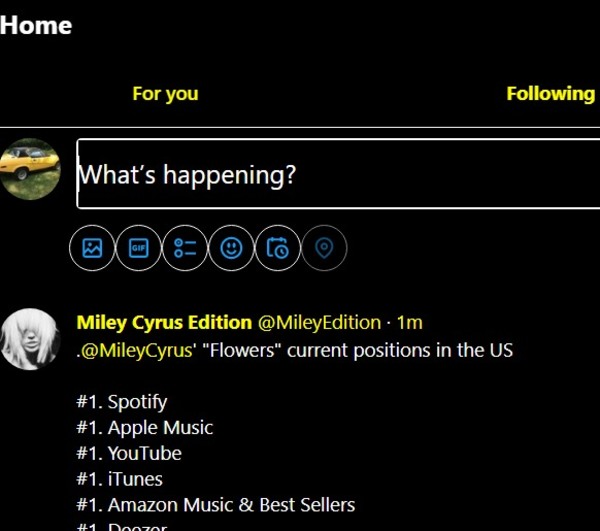Click your profile avatar with the yellow car
This screenshot has width=600, height=531.
pos(31,169)
